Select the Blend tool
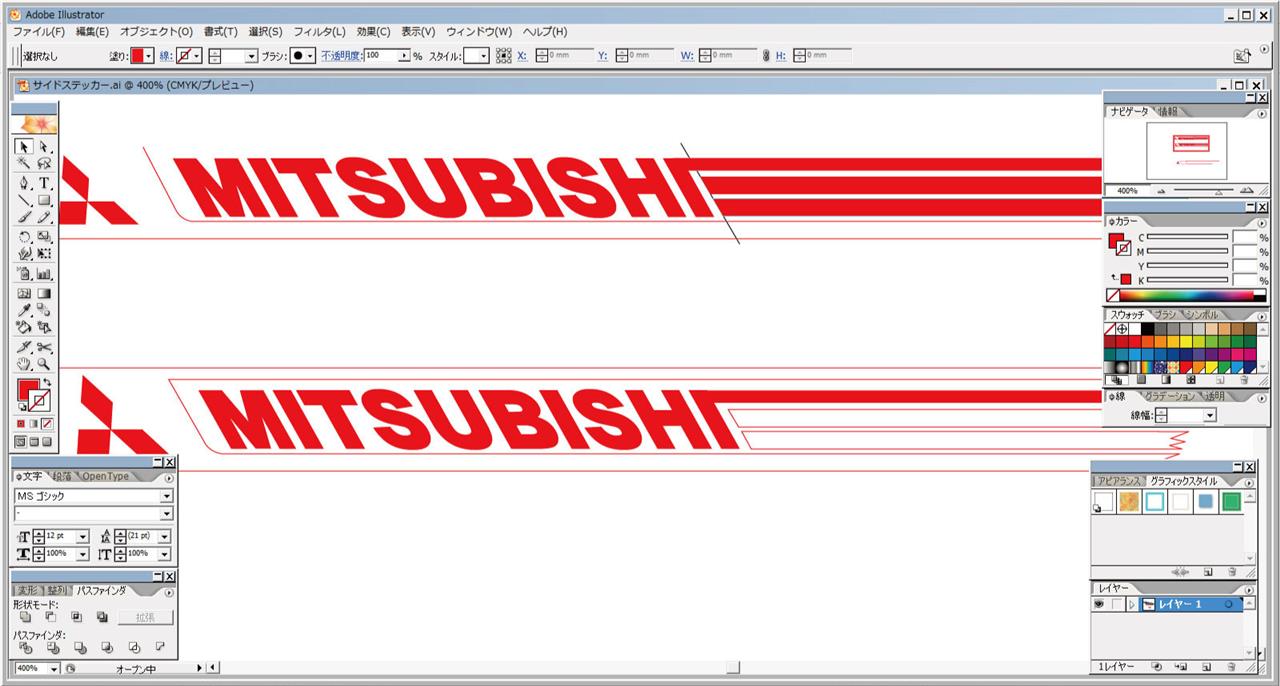The width and height of the screenshot is (1280, 686). click(x=44, y=310)
